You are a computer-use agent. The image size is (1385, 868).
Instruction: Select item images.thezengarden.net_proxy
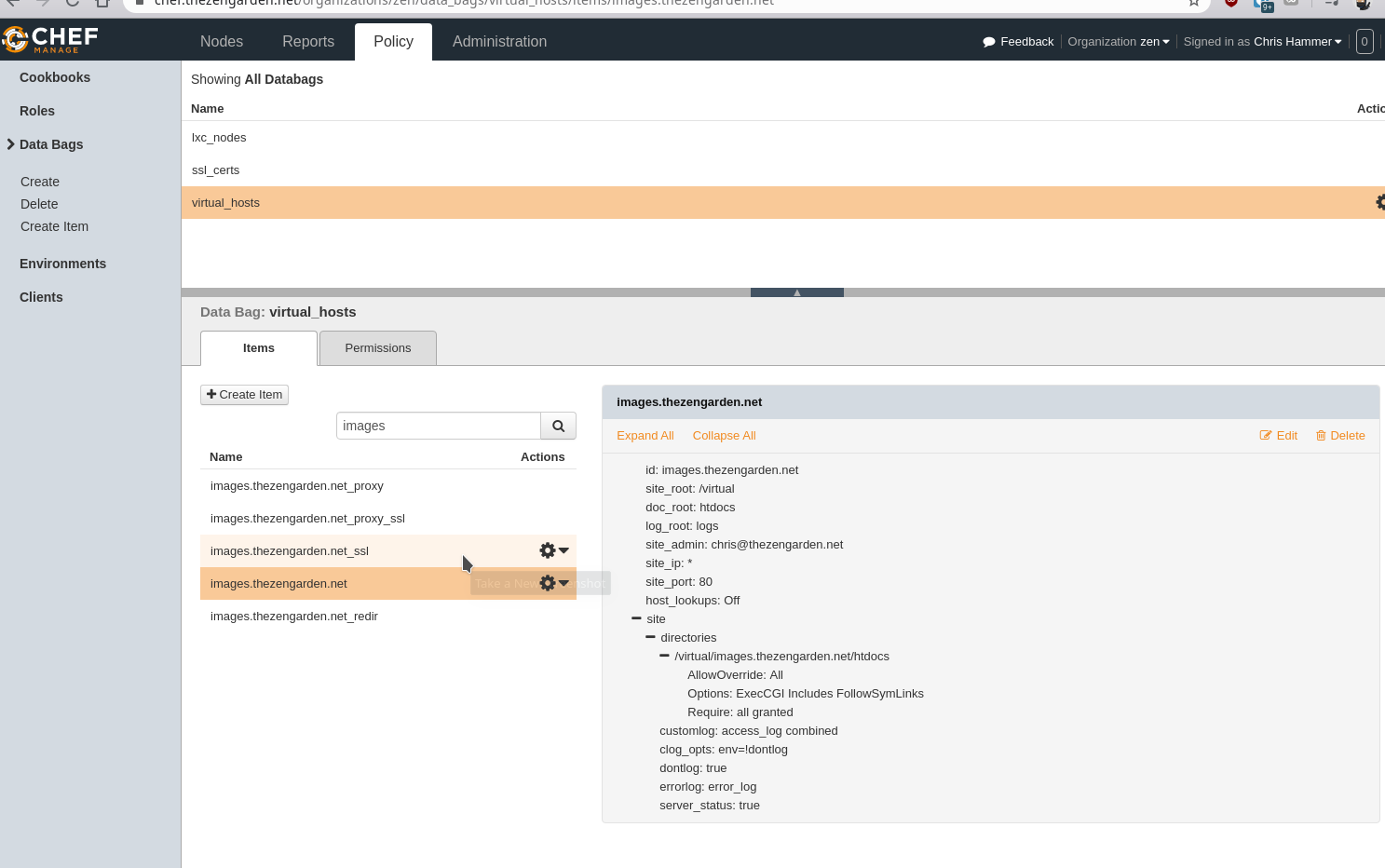point(388,486)
